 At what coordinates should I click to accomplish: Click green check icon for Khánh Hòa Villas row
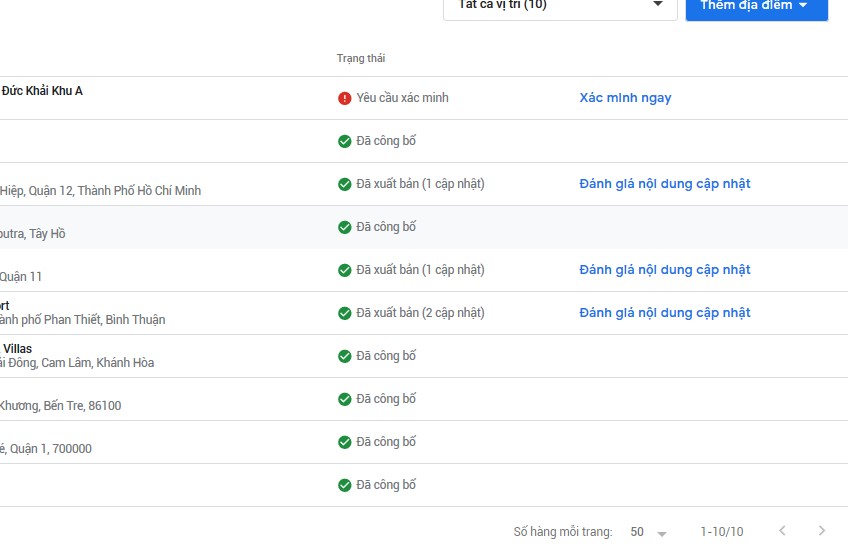[344, 356]
